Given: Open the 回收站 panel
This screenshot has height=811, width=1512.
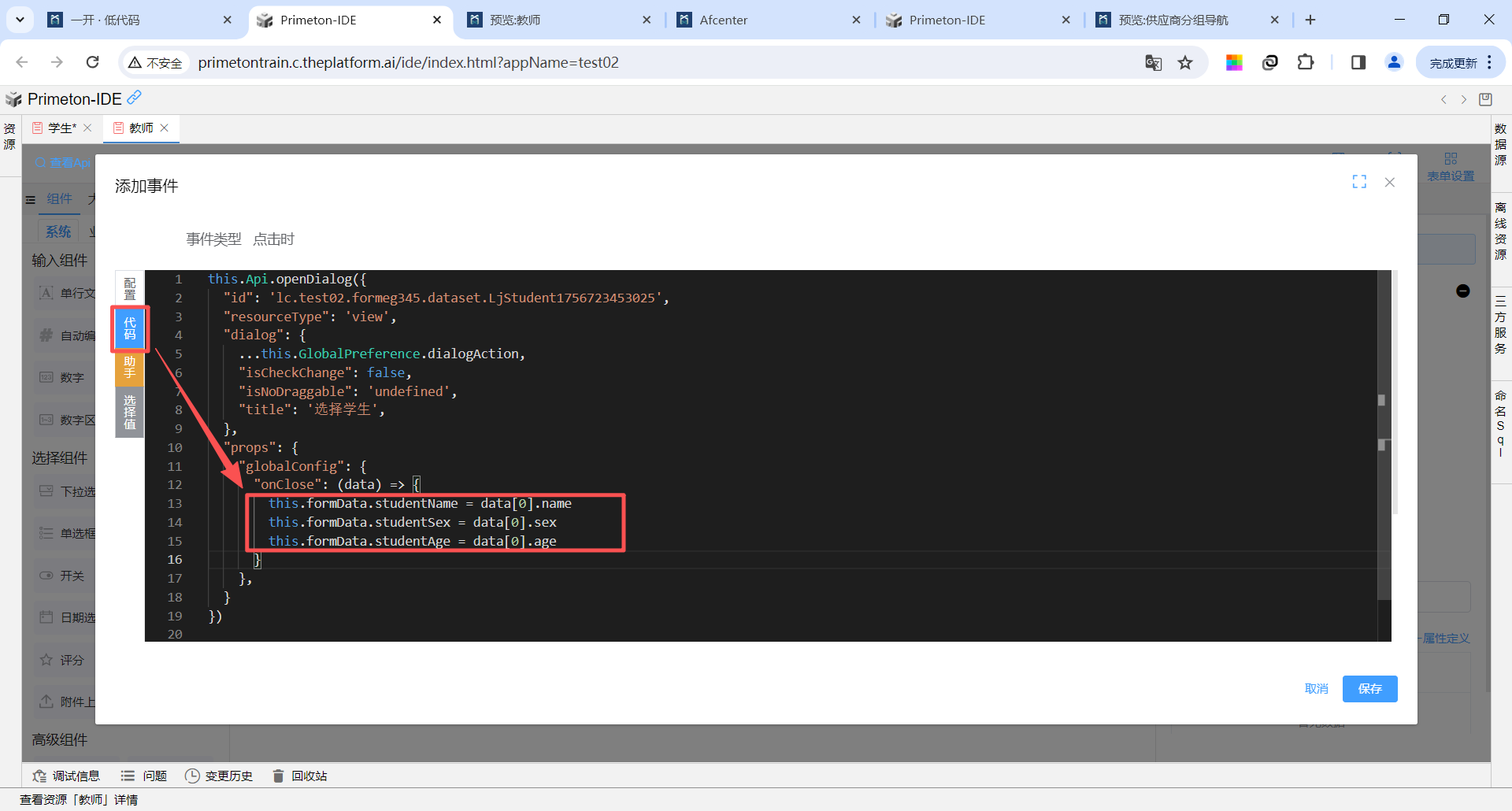Looking at the screenshot, I should [x=300, y=776].
